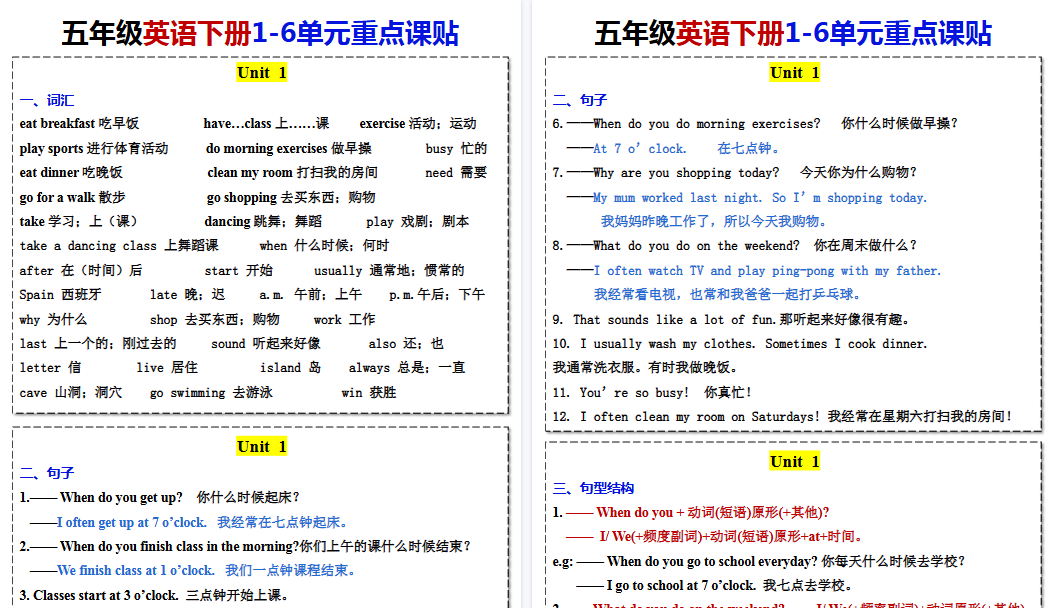
Task: Click the entry 'shop 去买东西；购物'
Action: (x=214, y=320)
